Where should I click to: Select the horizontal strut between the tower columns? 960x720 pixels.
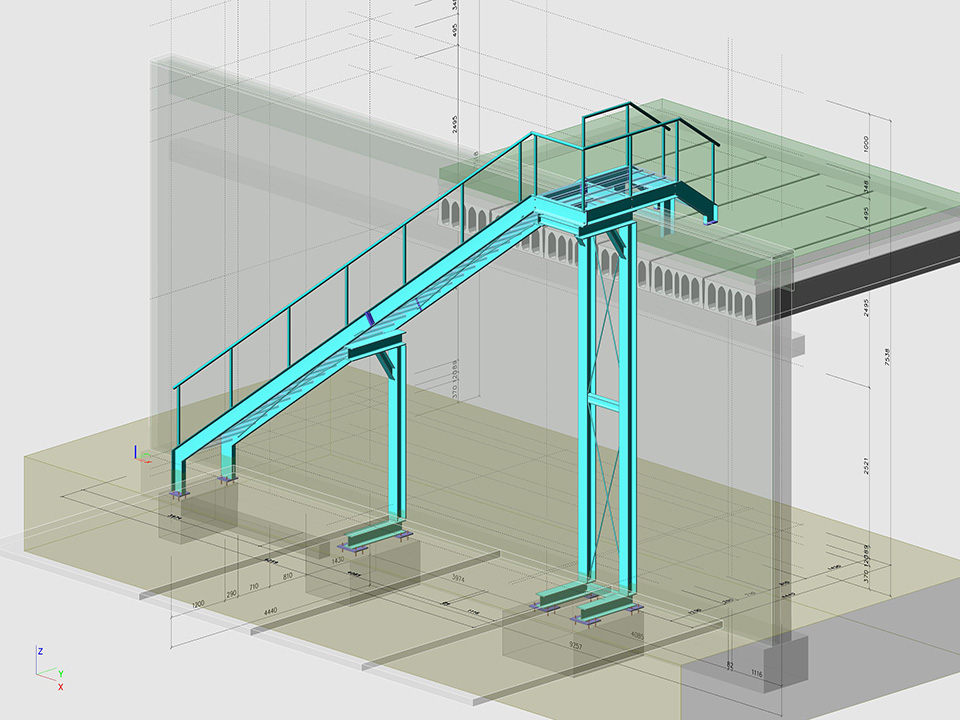[x=602, y=401]
